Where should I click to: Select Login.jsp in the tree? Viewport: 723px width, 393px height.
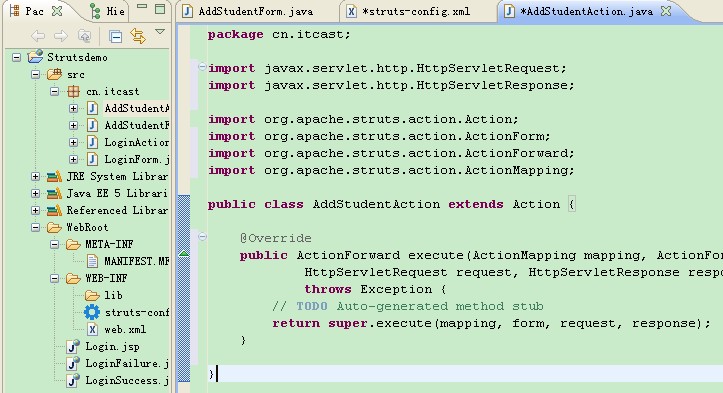[113, 347]
